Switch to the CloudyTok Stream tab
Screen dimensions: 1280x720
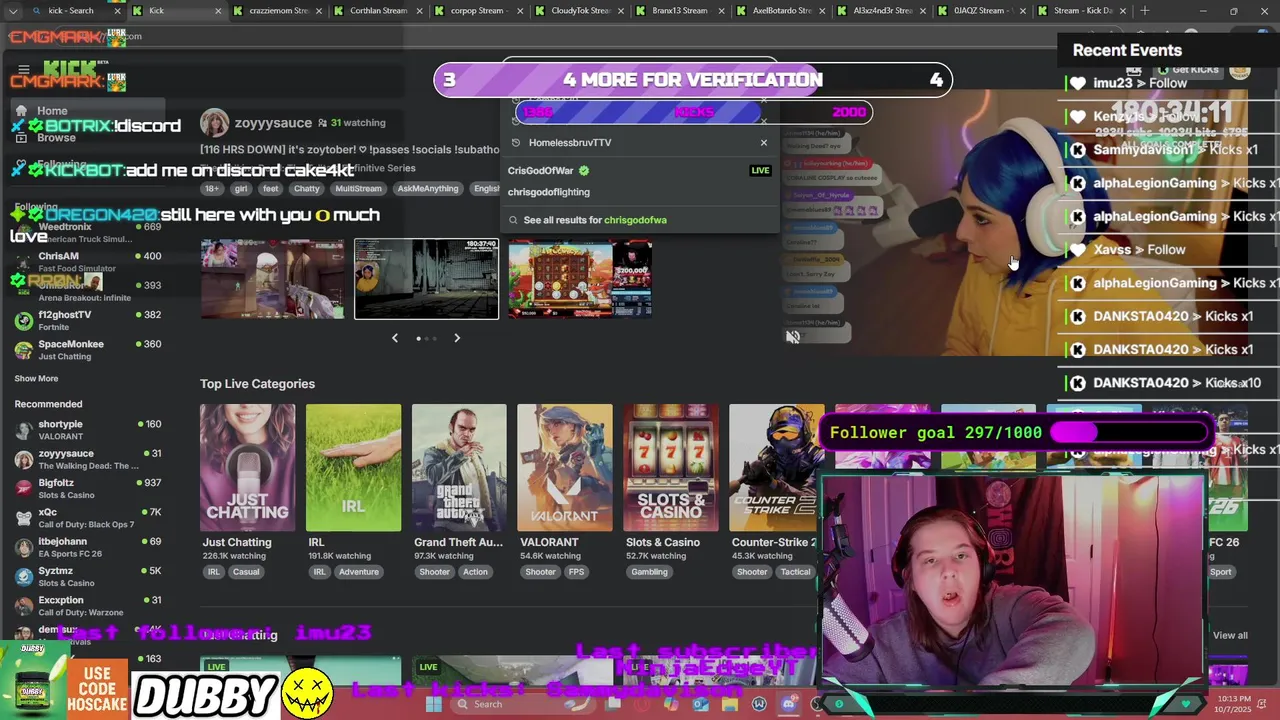(580, 11)
